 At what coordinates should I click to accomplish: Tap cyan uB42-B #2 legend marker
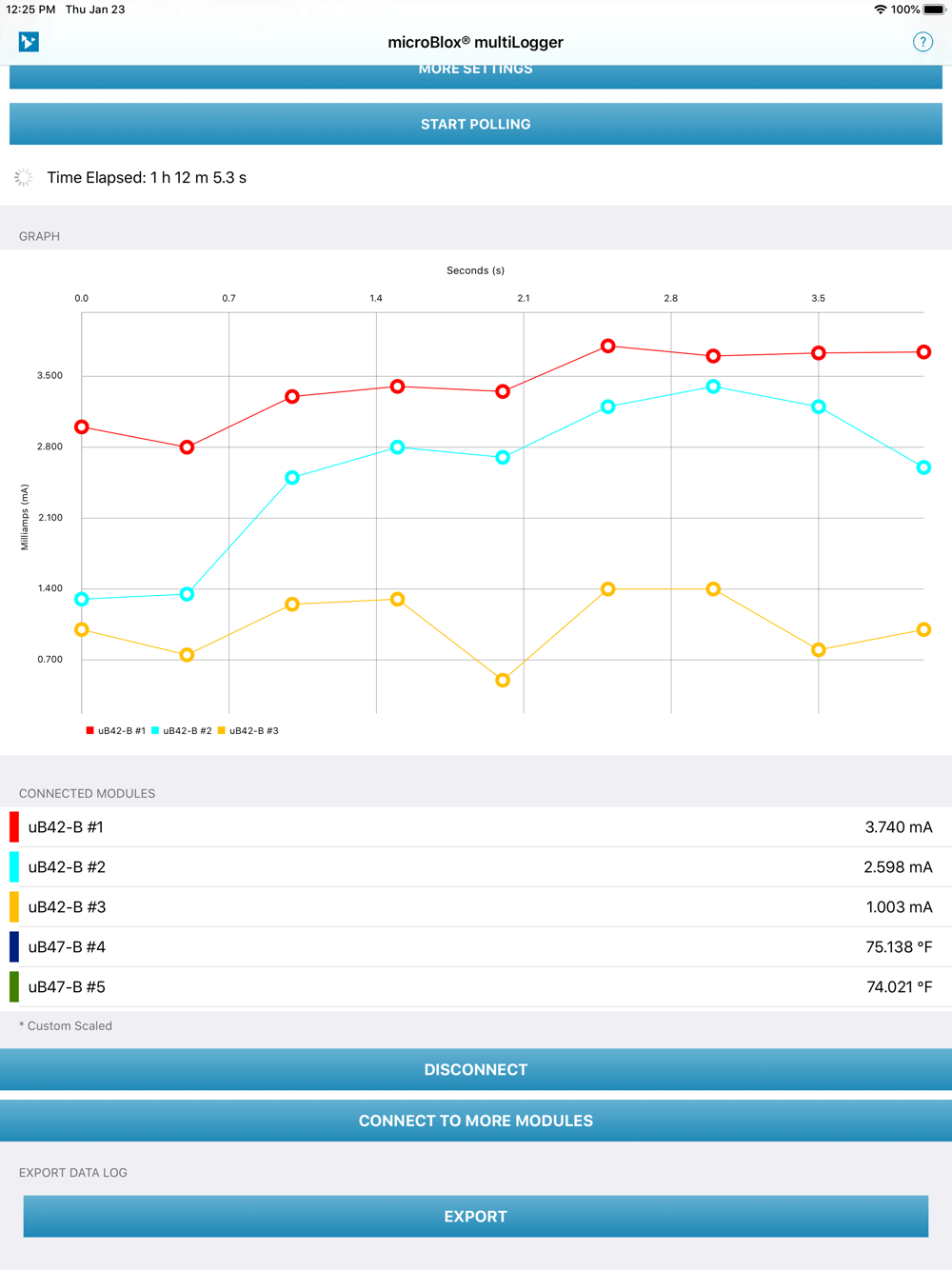pos(155,731)
